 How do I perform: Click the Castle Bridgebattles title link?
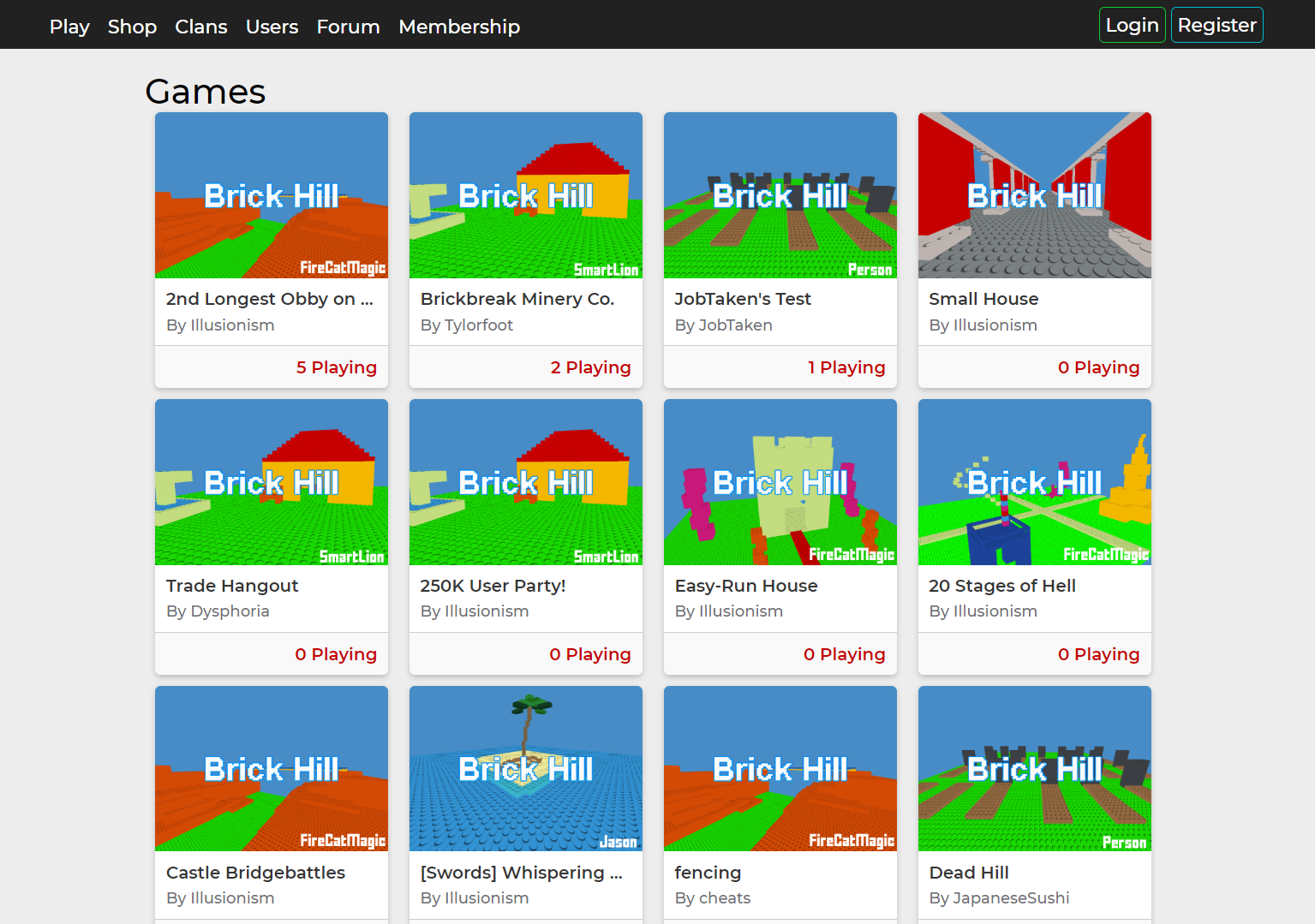[255, 873]
